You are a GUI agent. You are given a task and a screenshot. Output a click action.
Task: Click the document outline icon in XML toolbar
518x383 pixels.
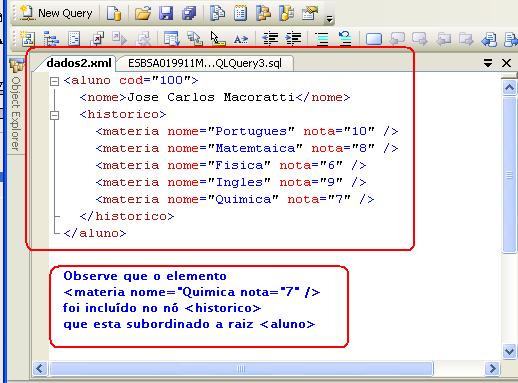coord(74,39)
